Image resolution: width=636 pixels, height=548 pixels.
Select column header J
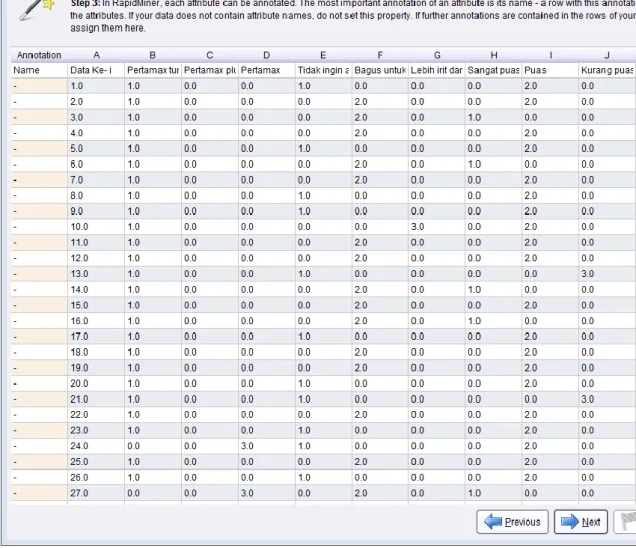pyautogui.click(x=607, y=55)
